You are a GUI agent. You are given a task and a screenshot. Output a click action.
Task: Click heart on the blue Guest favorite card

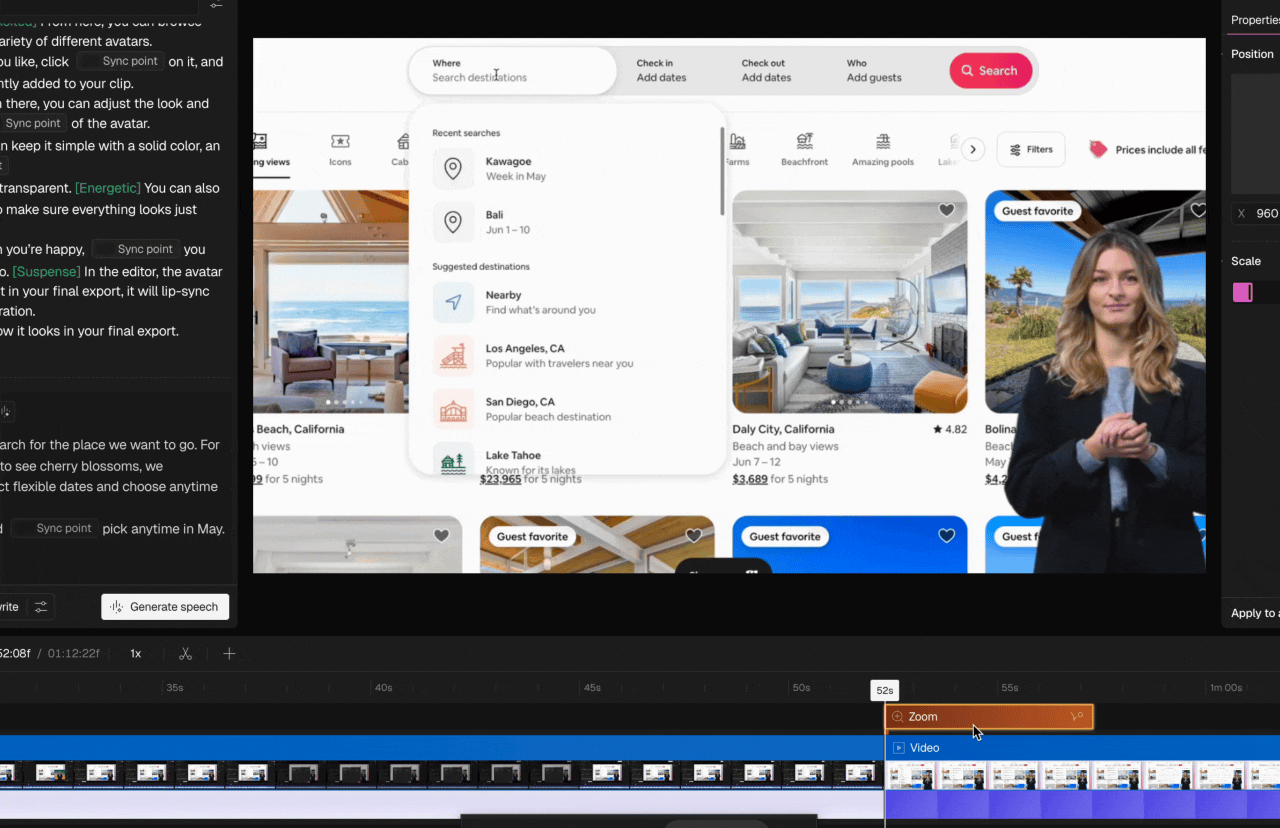point(946,536)
